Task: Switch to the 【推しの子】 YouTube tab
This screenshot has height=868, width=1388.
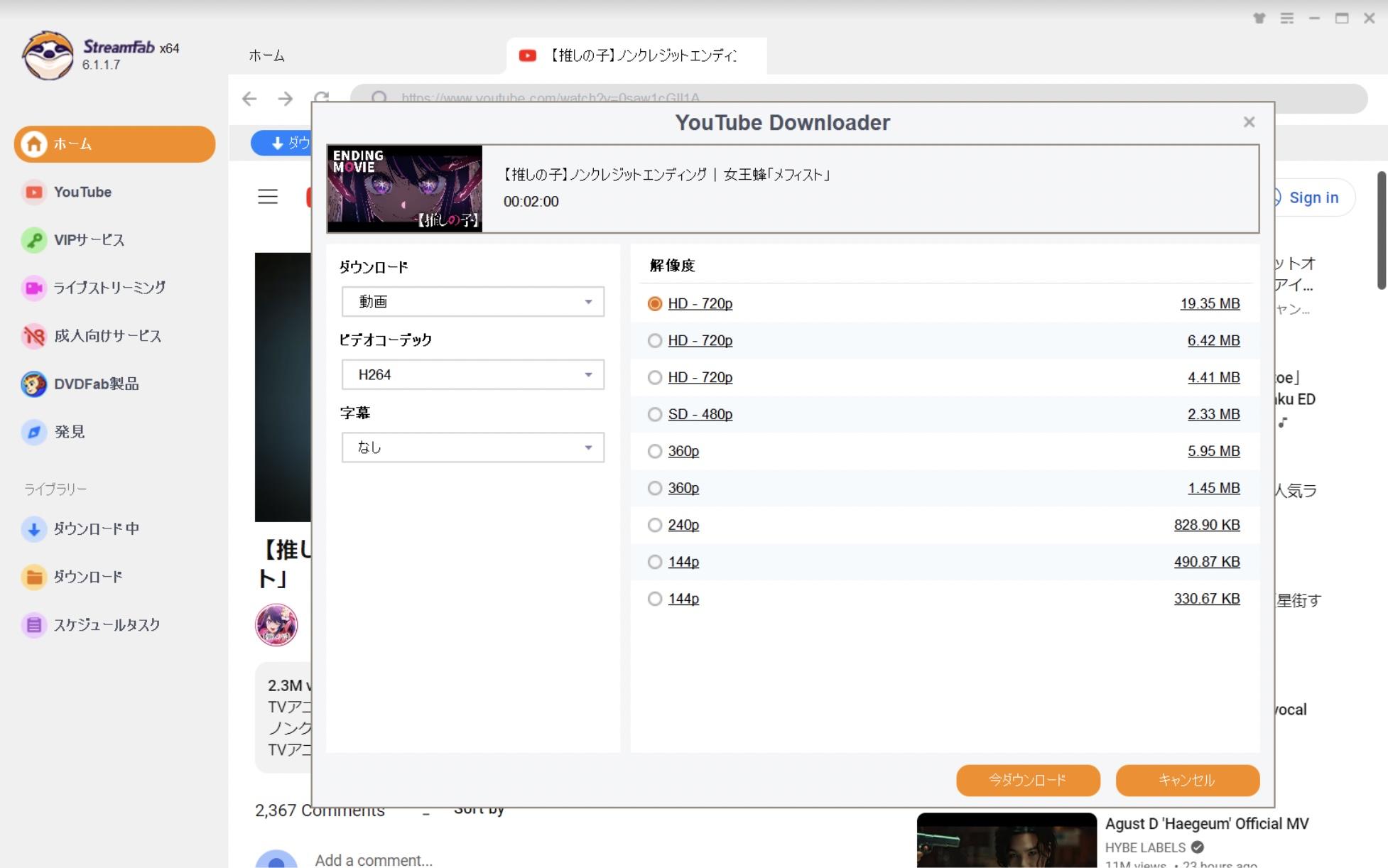Action: [x=636, y=55]
